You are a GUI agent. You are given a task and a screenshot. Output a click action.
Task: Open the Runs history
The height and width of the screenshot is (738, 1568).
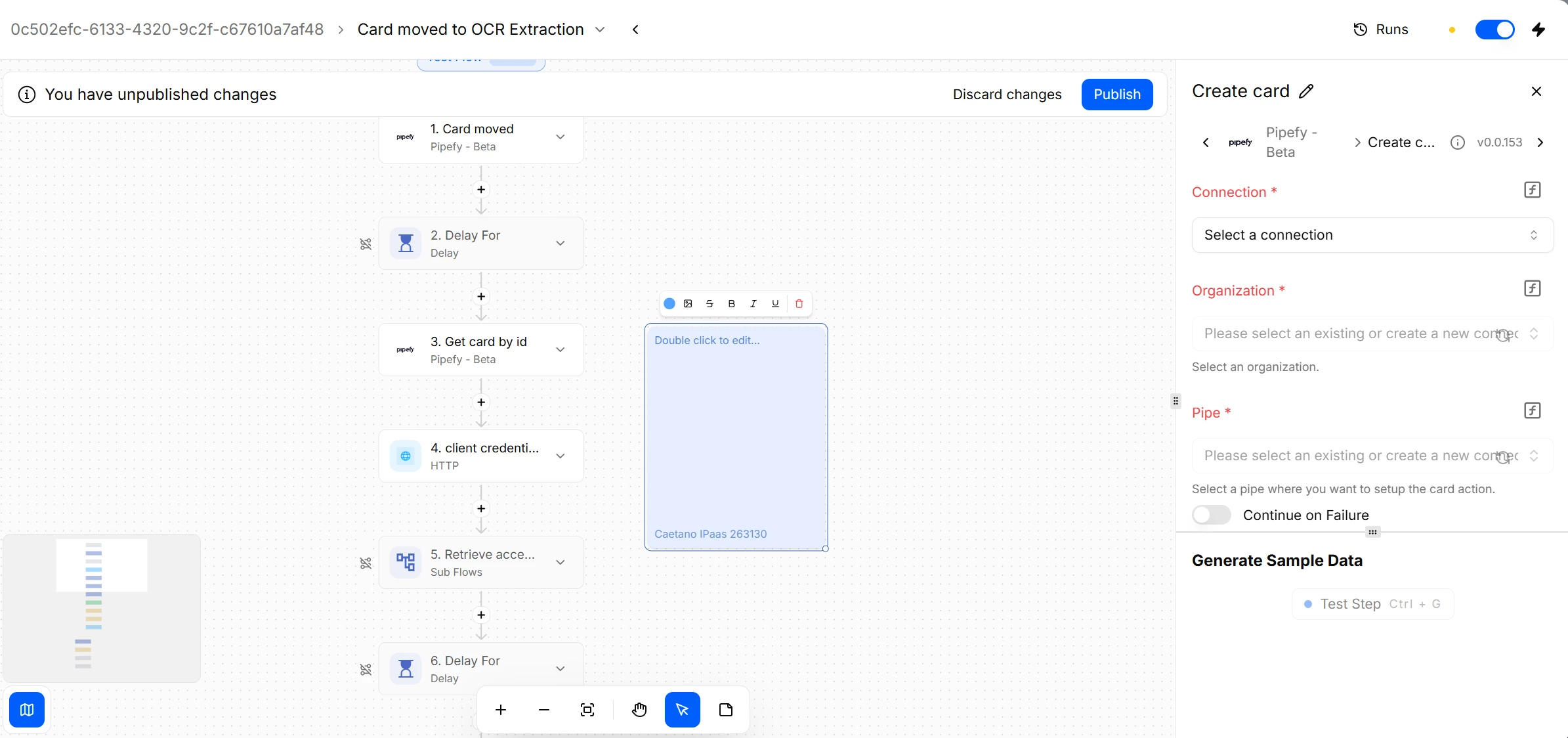coord(1381,30)
